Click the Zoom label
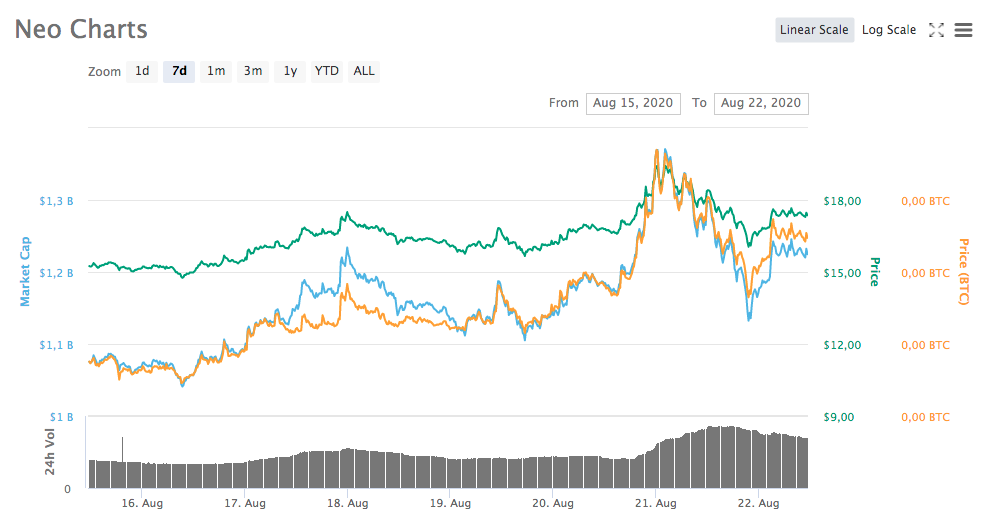Screen dimensions: 1006x509 coord(105,72)
